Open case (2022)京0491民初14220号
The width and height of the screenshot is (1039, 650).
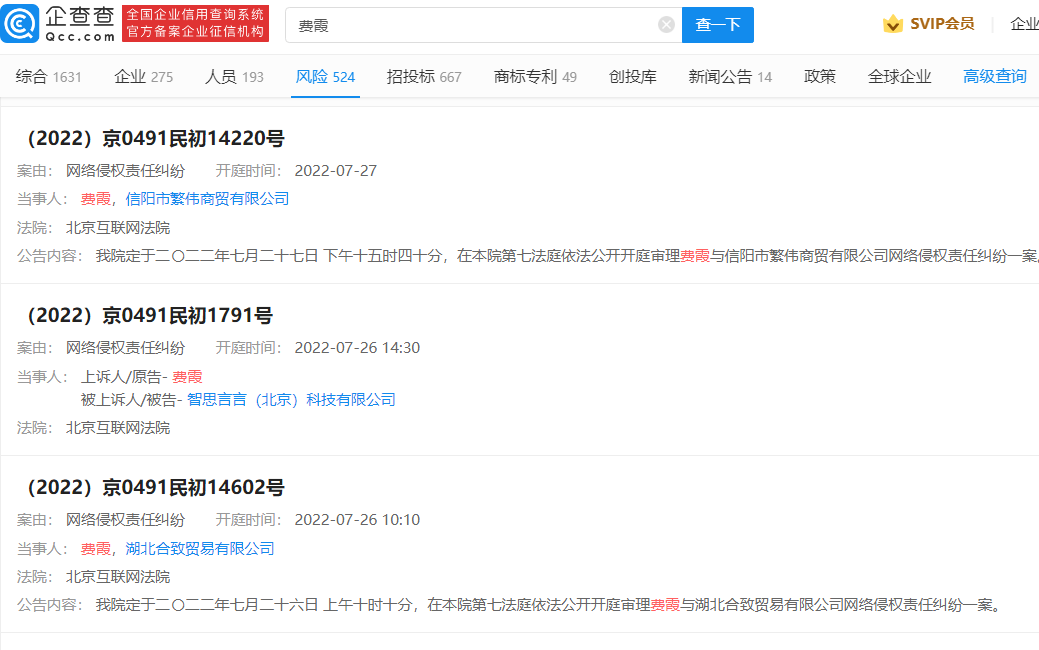pos(156,138)
